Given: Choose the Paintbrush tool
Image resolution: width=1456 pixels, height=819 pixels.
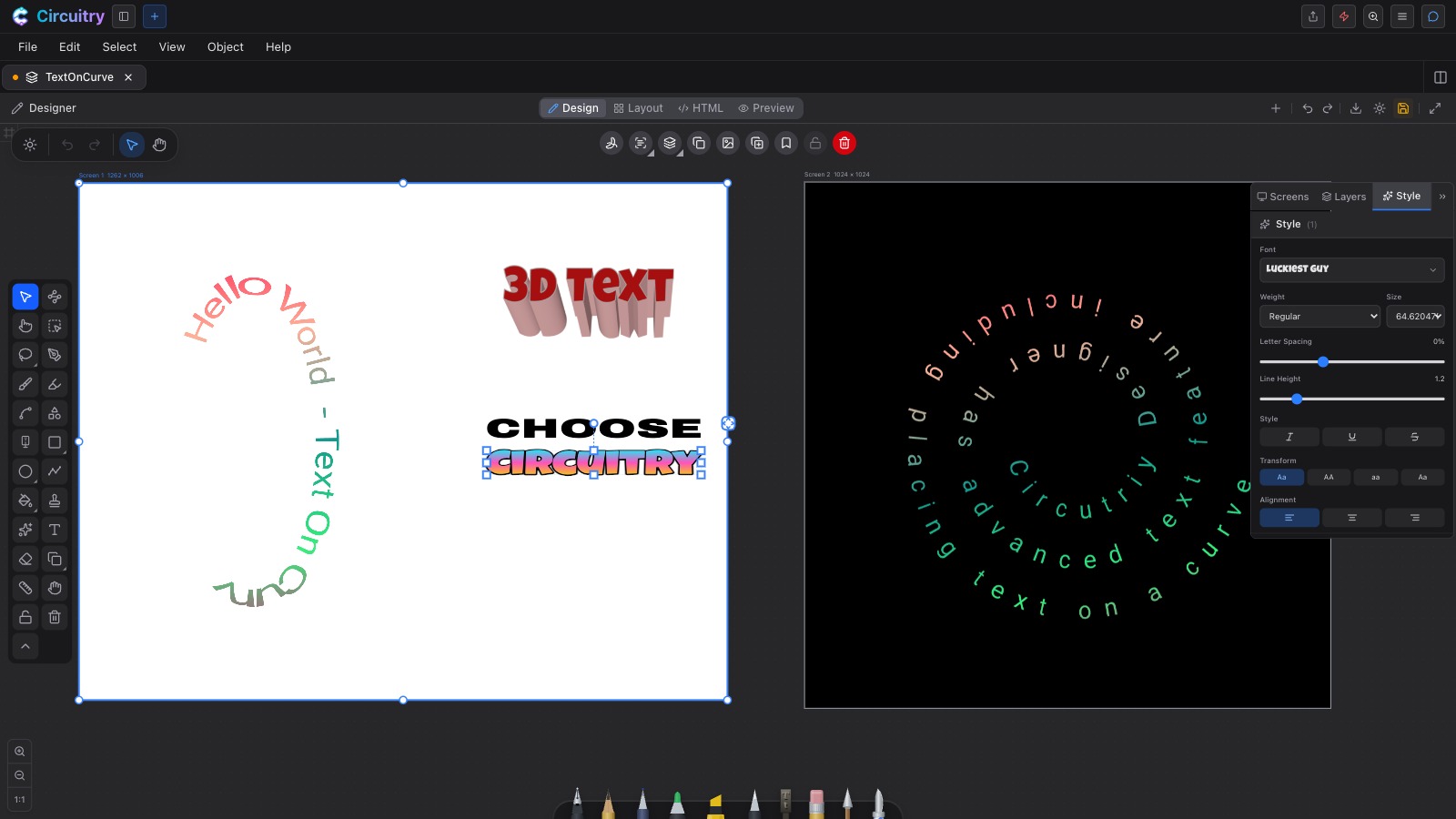Looking at the screenshot, I should point(25,384).
